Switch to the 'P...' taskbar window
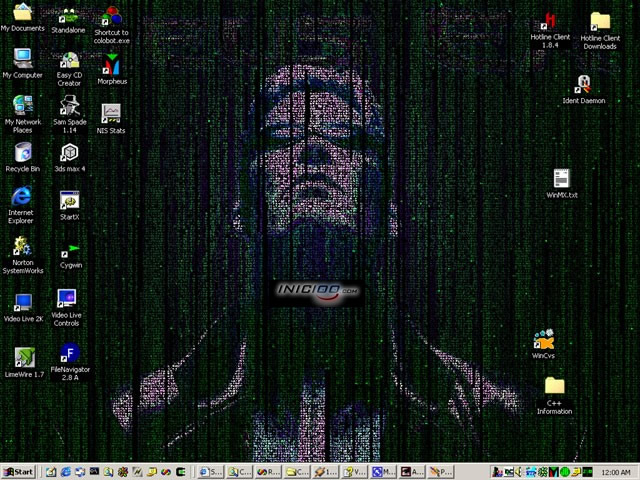Viewport: 640px width, 480px height. 441,472
